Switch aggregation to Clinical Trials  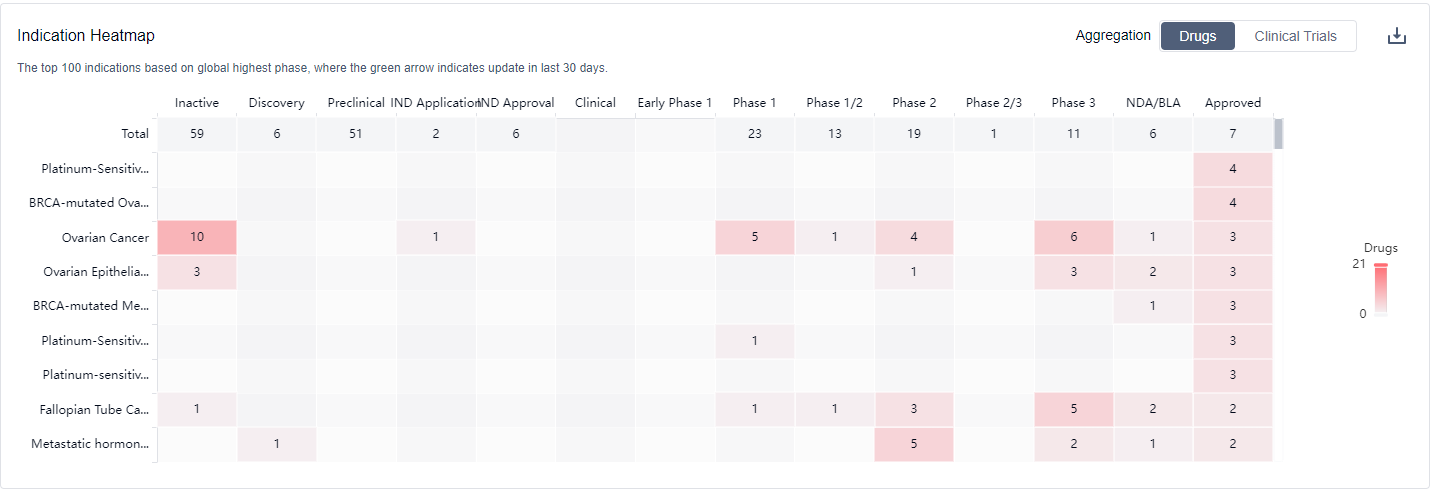pos(1295,36)
